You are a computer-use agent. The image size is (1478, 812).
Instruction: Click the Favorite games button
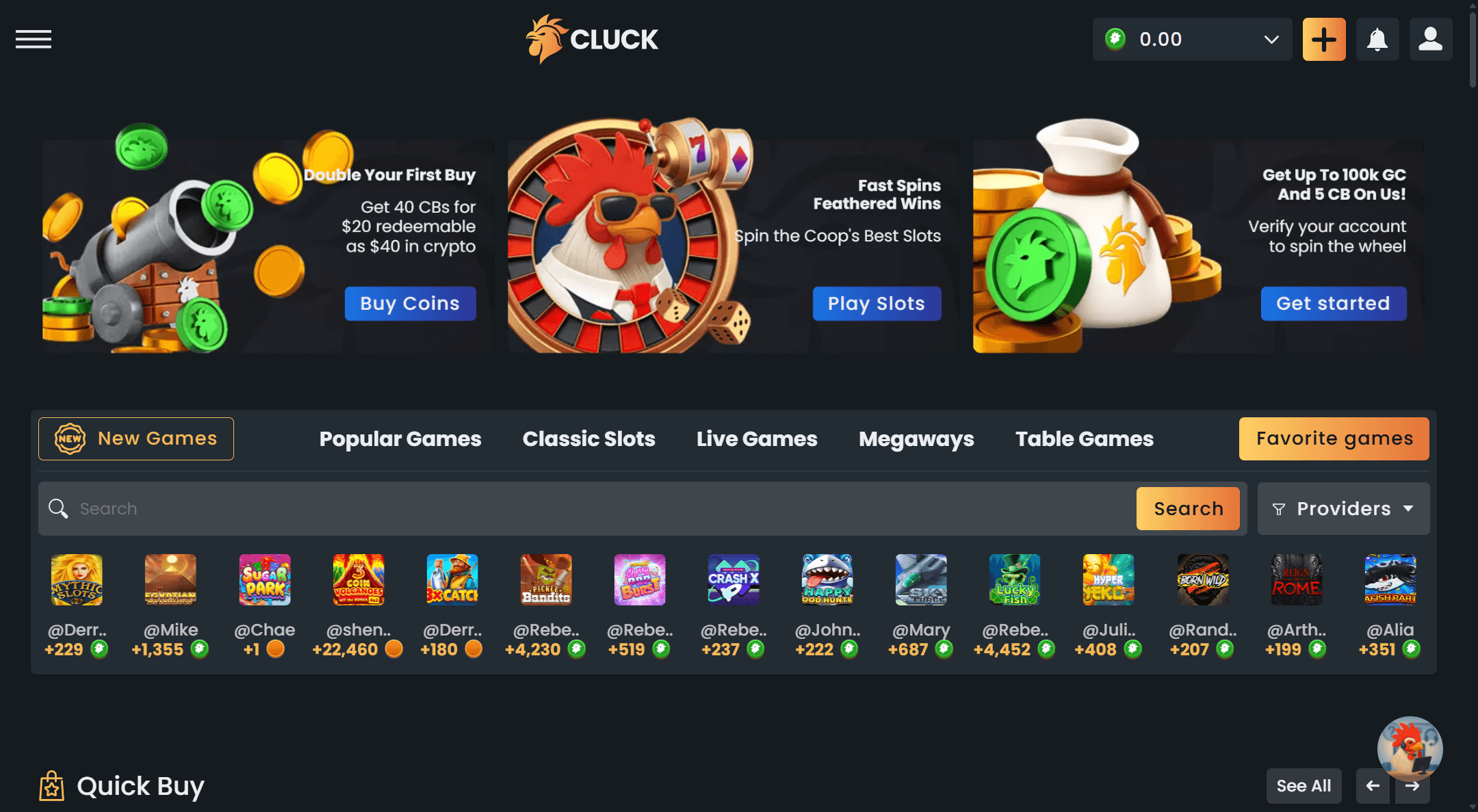(x=1334, y=438)
